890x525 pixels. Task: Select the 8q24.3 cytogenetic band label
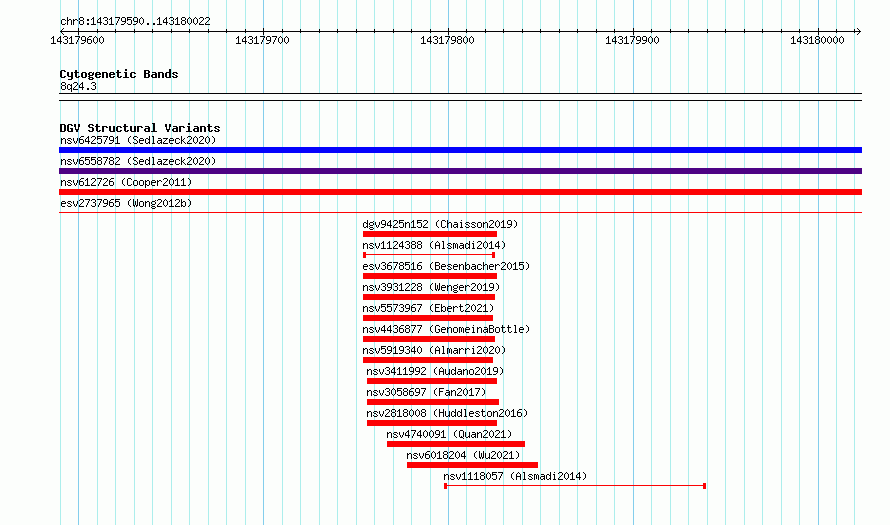(78, 86)
